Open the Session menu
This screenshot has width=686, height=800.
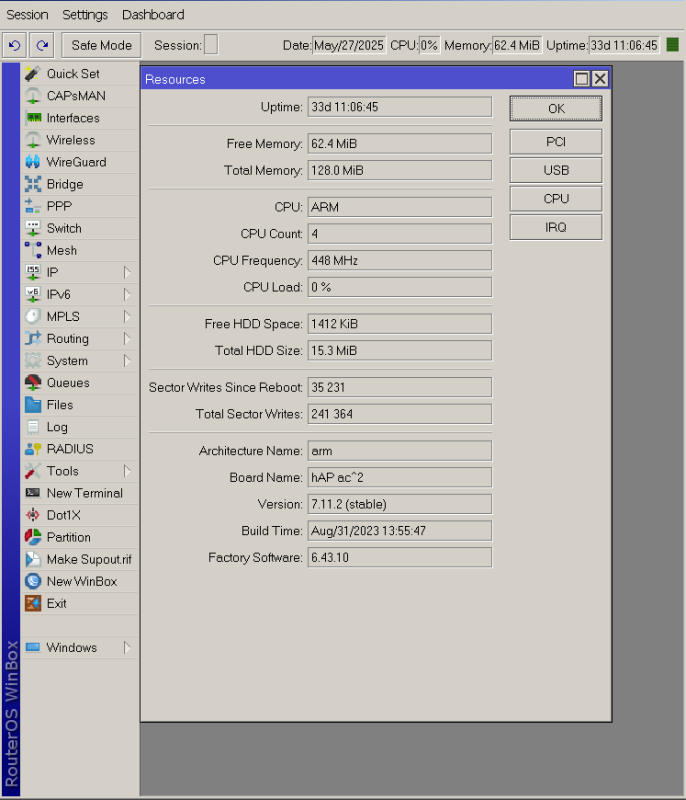27,15
